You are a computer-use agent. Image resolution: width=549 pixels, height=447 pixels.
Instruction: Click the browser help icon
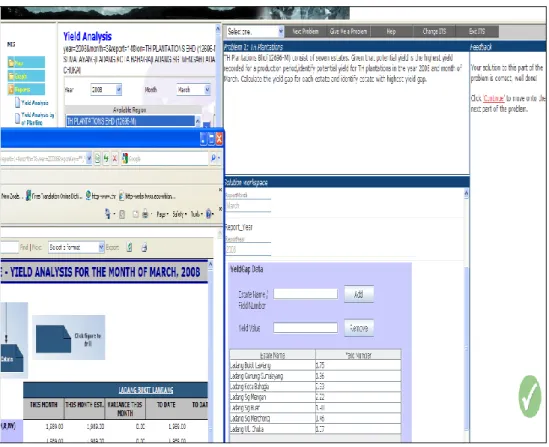pyautogui.click(x=209, y=214)
